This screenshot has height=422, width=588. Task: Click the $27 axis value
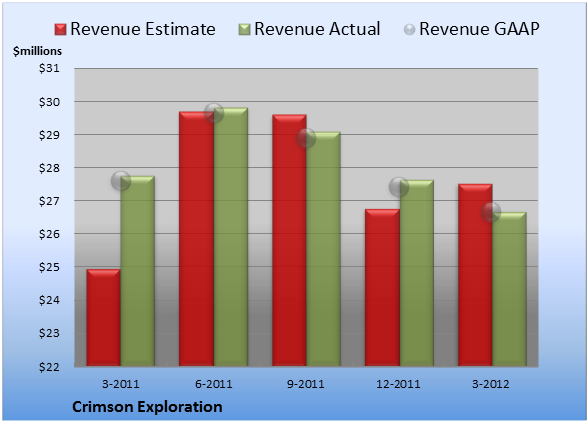pyautogui.click(x=49, y=201)
